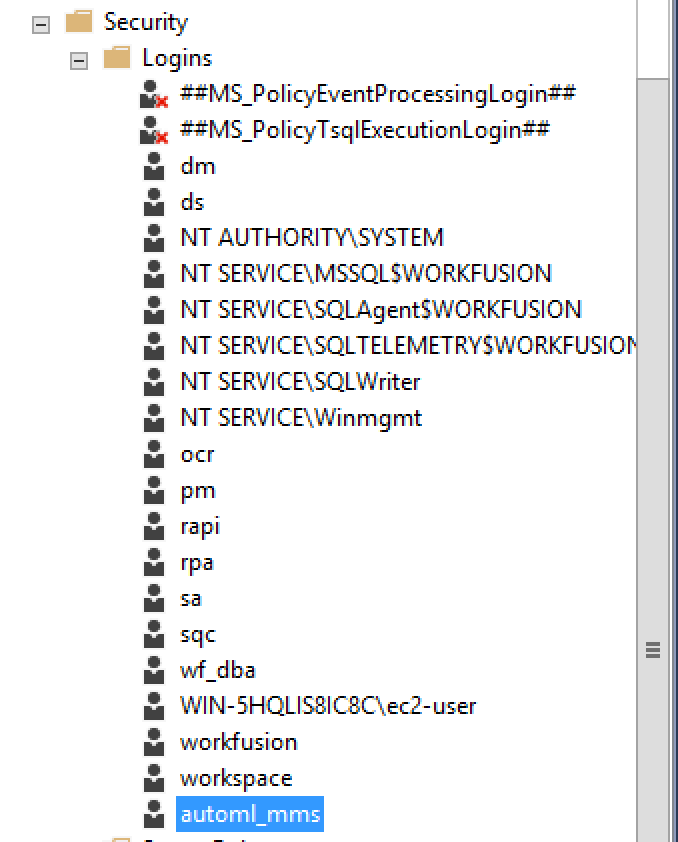This screenshot has width=678, height=842.
Task: Click the disabled login icon beside ##MS_PolicyTsqlExecutionLogin##
Action: (154, 130)
